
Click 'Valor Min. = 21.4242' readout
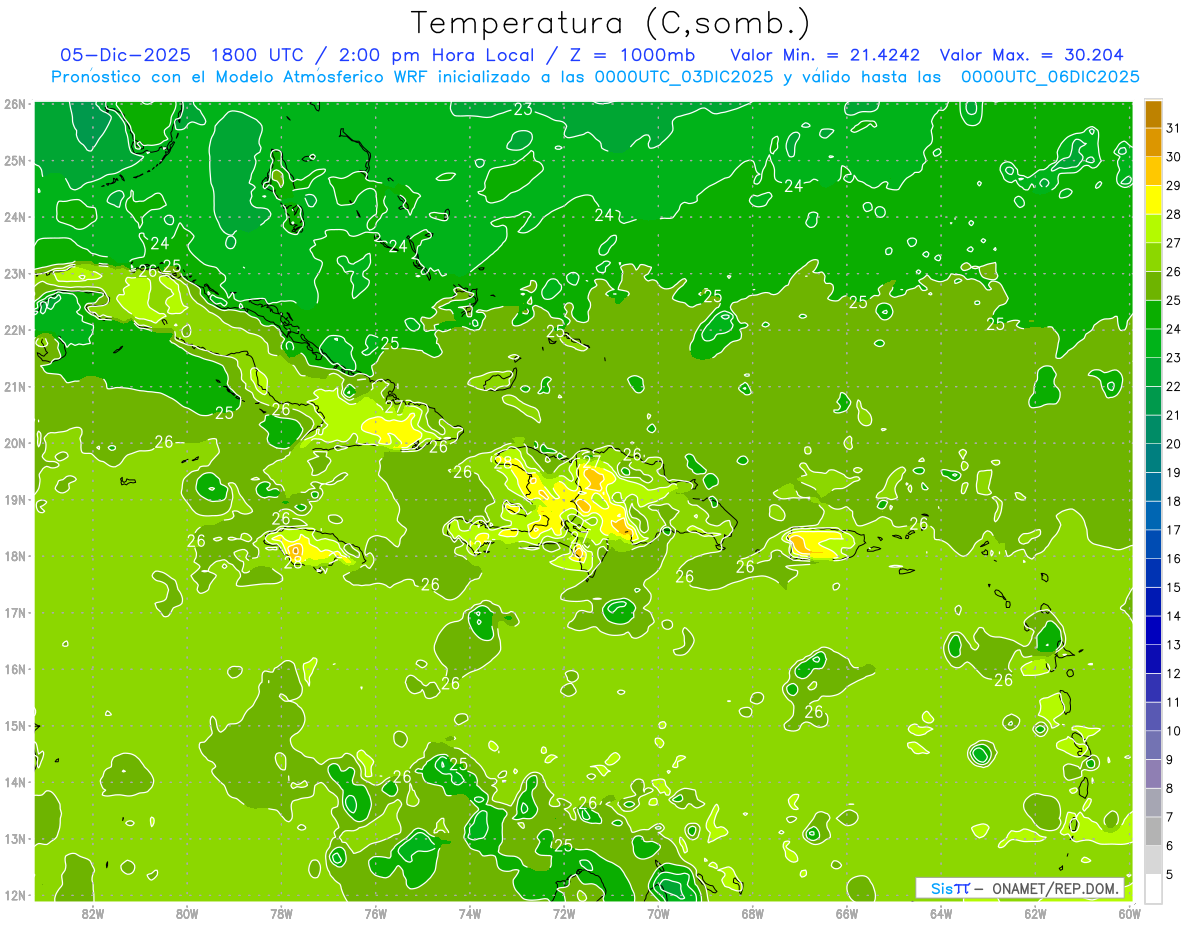pyautogui.click(x=825, y=55)
